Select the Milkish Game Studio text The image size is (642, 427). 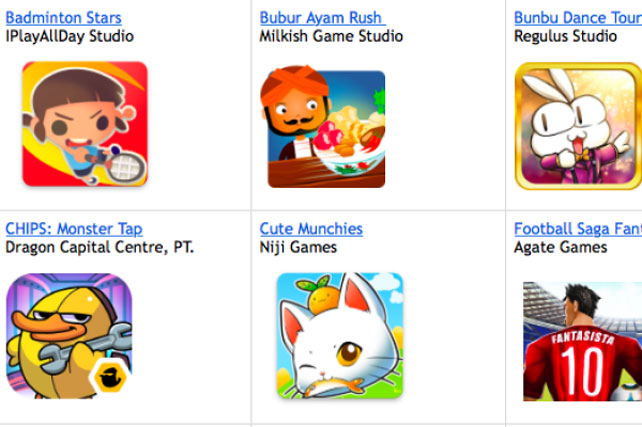coord(331,36)
